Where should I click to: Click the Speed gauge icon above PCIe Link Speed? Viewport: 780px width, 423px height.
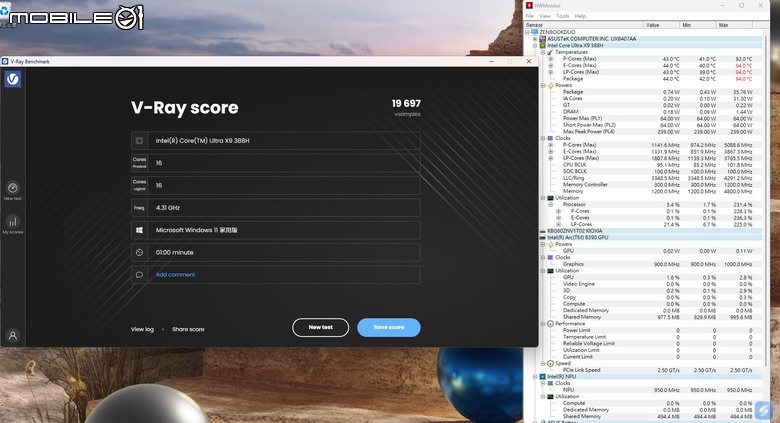[550, 363]
